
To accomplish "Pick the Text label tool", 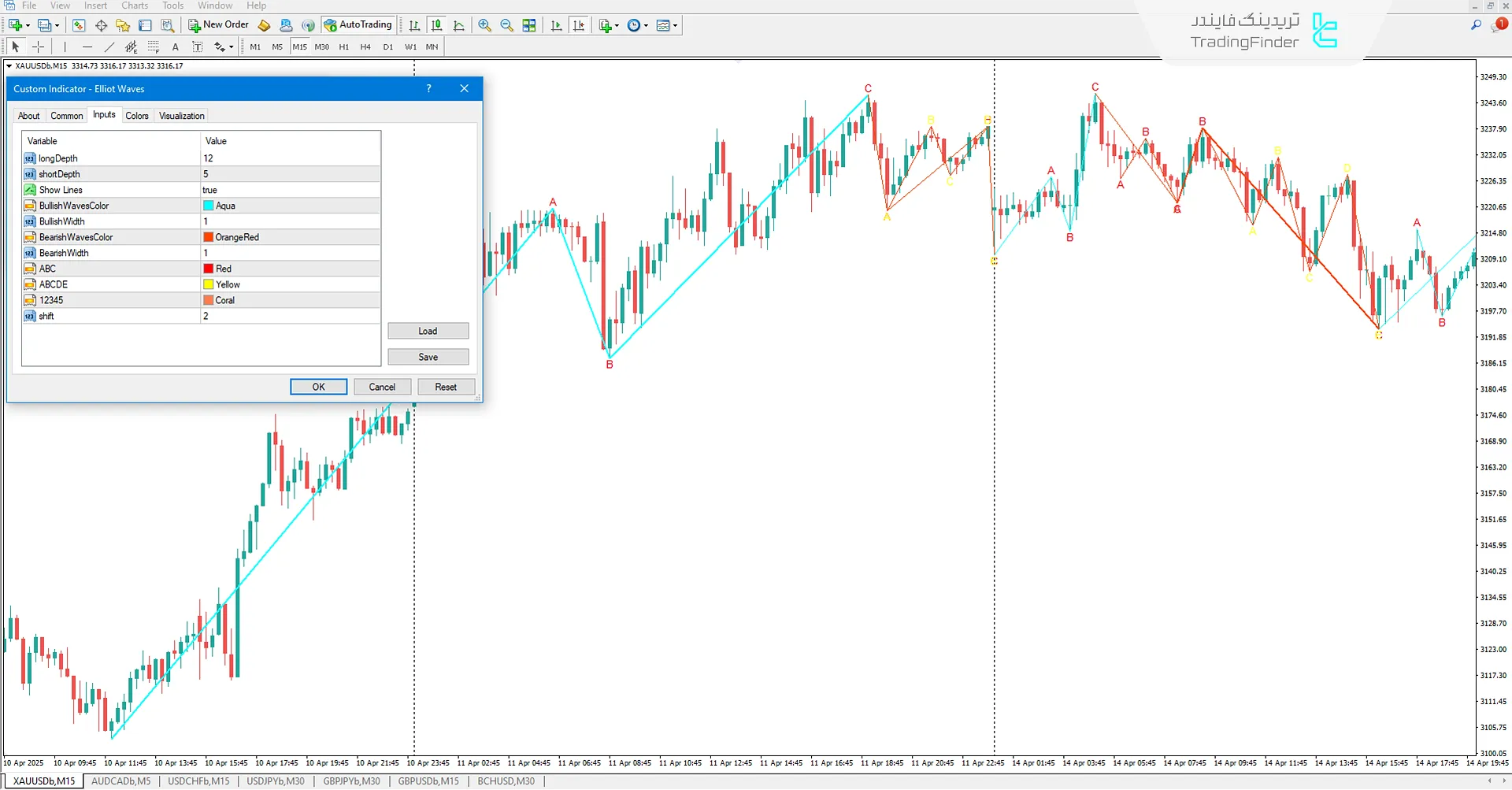I will click(198, 46).
